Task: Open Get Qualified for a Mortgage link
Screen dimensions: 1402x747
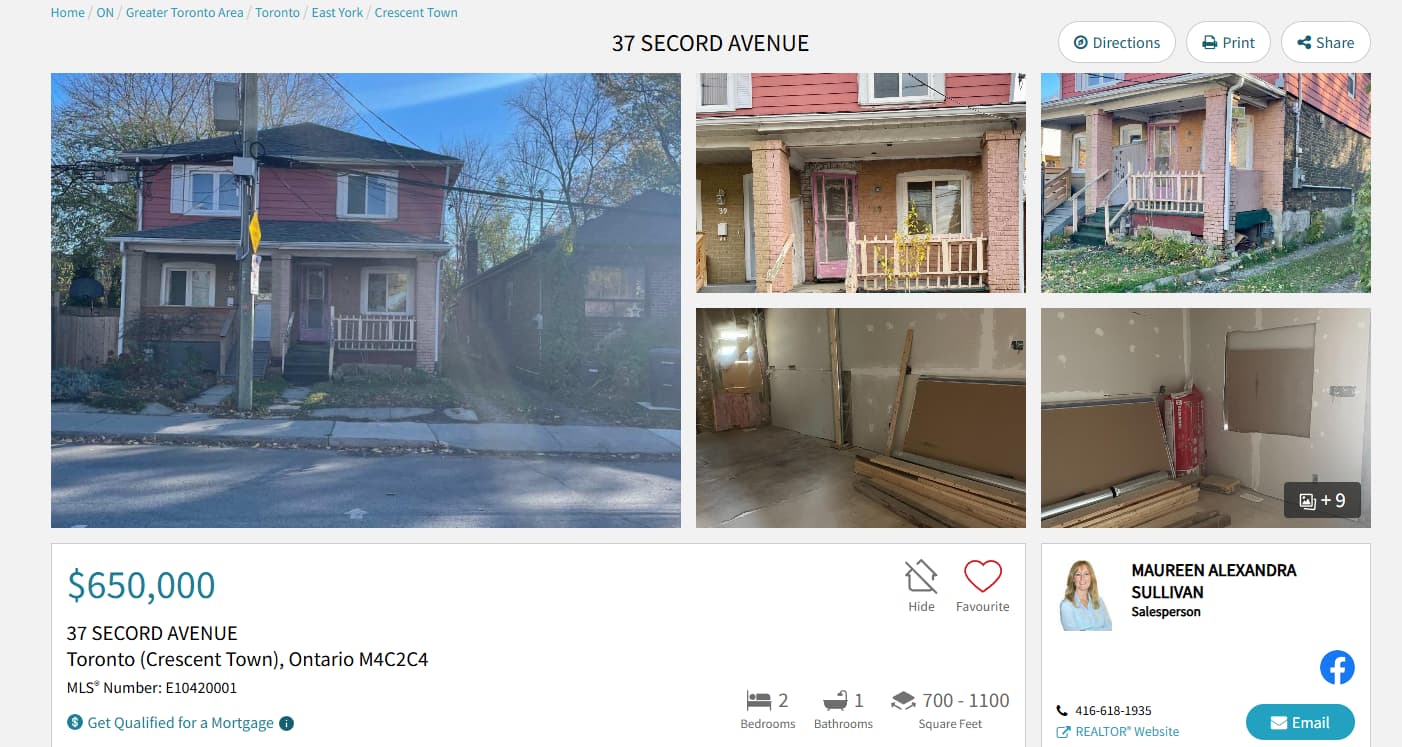Action: pyautogui.click(x=180, y=723)
